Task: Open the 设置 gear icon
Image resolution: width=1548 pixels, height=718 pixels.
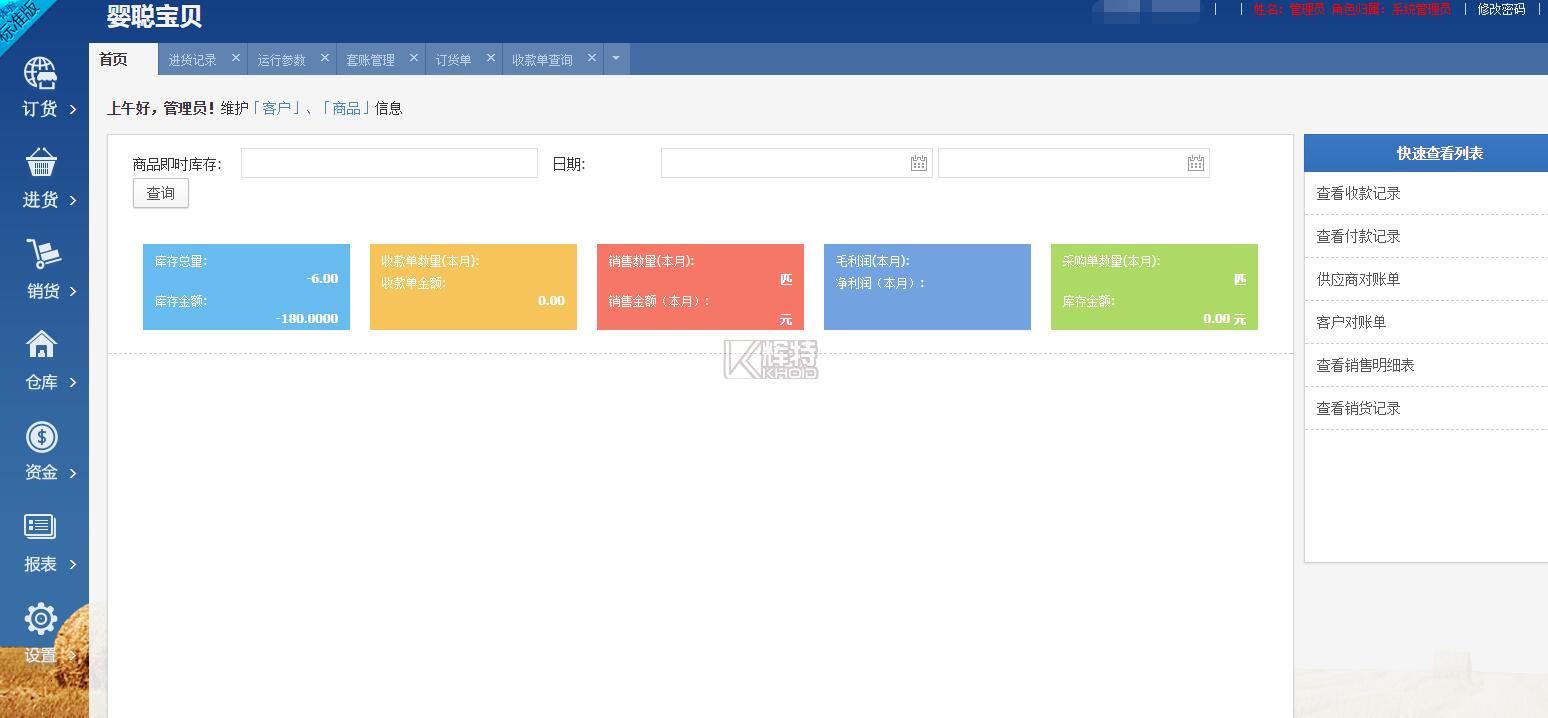Action: coord(41,619)
